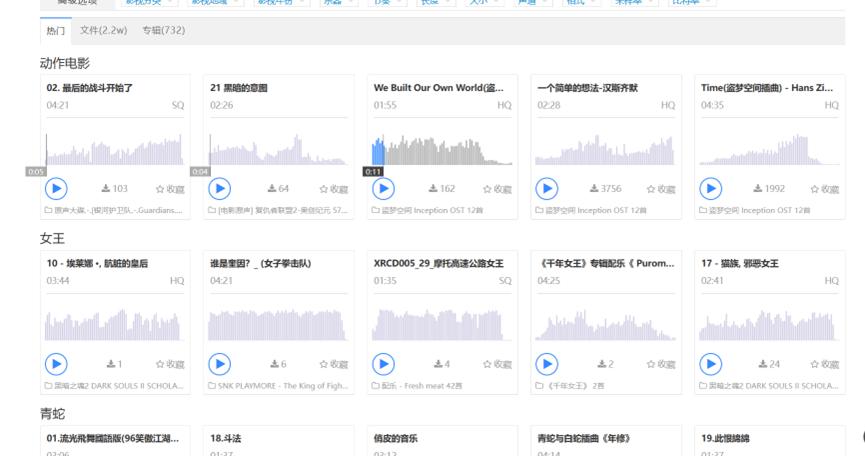Download the track with 1992 downloads
The height and width of the screenshot is (456, 865).
pyautogui.click(x=769, y=189)
